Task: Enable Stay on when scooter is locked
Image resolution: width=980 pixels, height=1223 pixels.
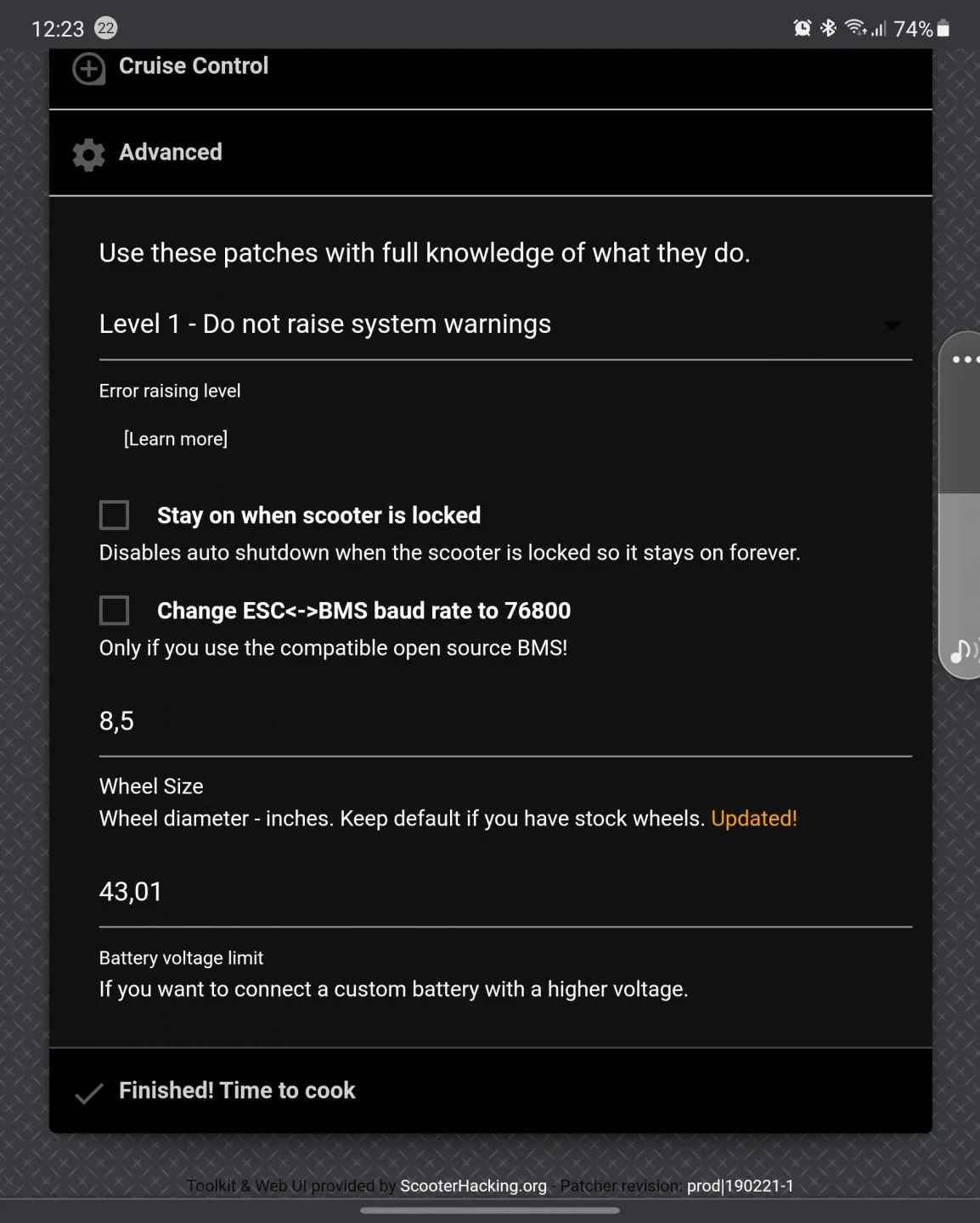Action: (x=114, y=515)
